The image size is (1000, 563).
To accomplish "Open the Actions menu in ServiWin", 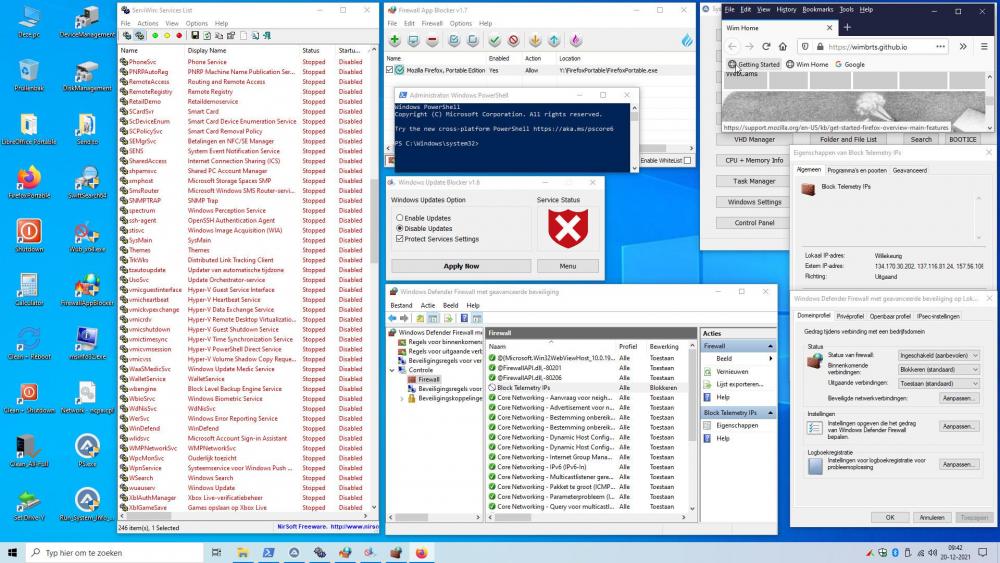I will pos(148,23).
